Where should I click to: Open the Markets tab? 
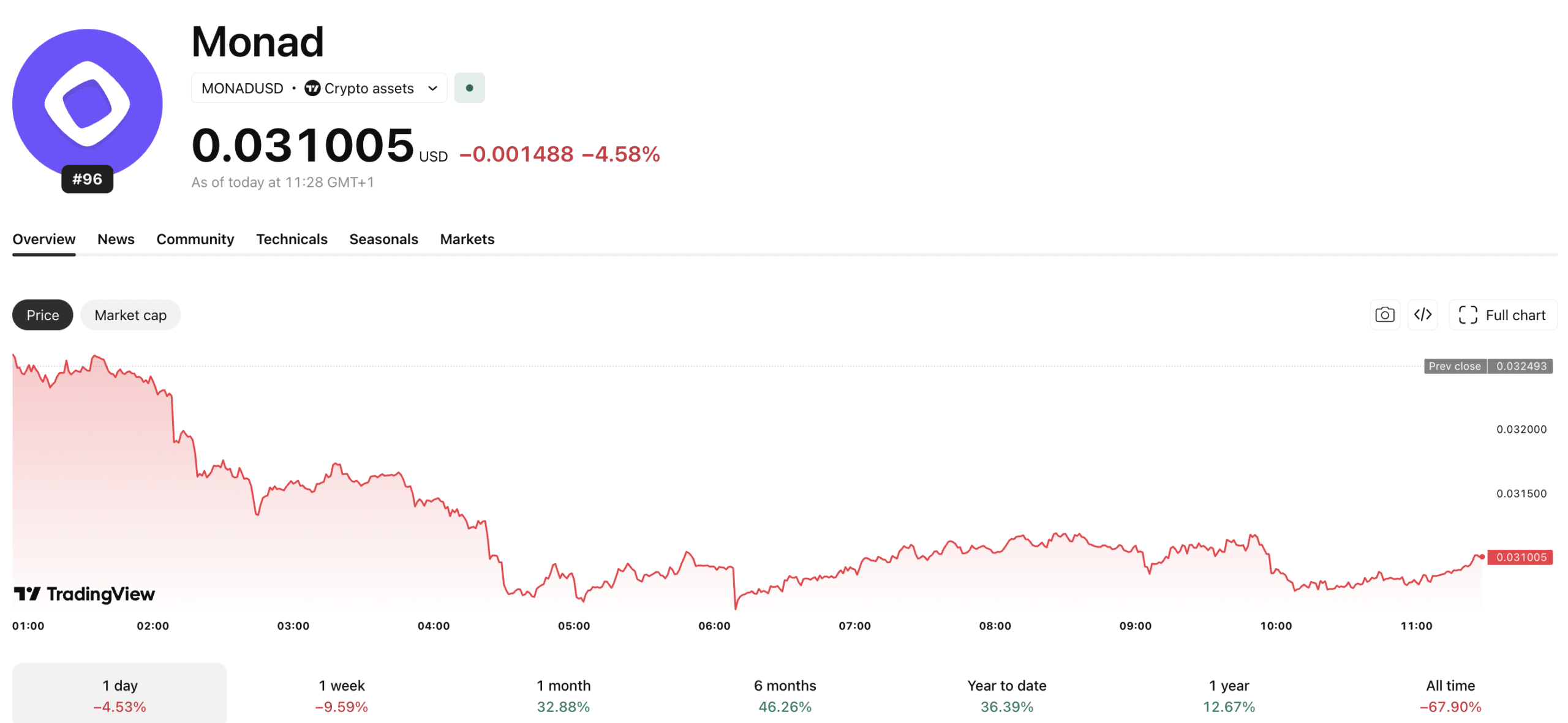click(467, 239)
